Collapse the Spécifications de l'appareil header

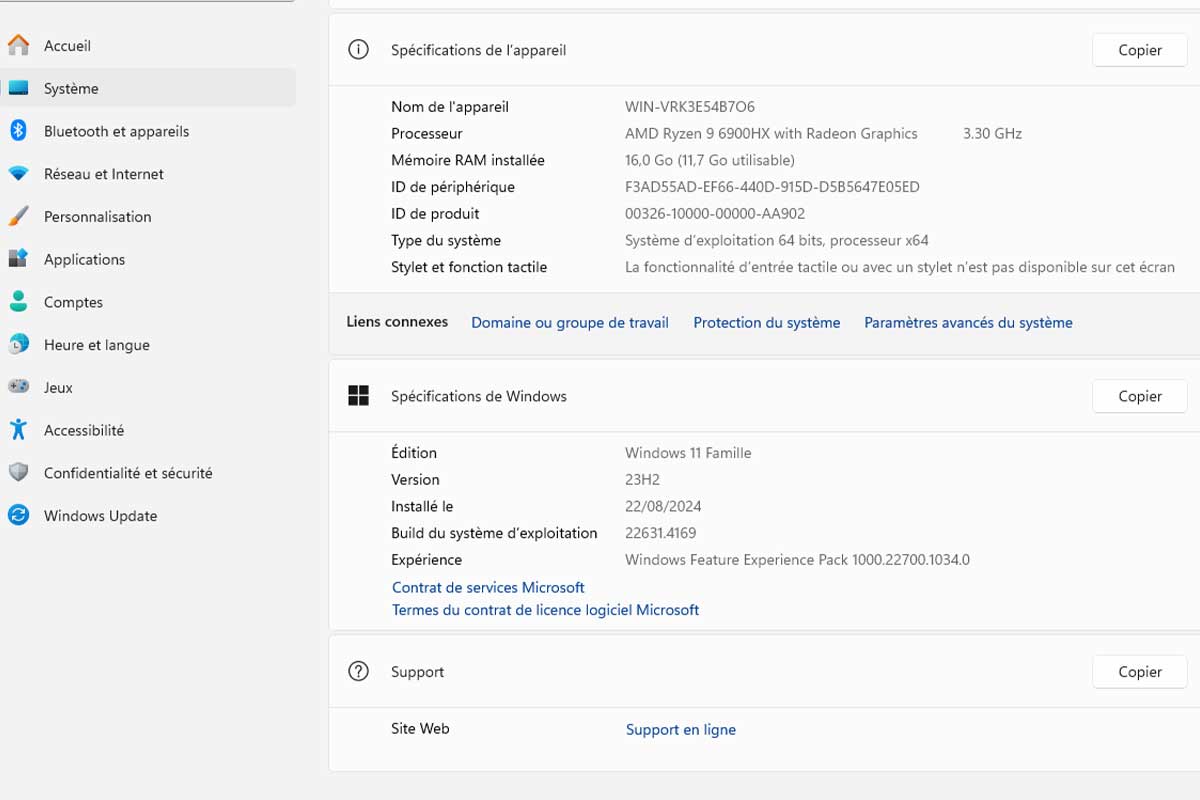point(764,50)
